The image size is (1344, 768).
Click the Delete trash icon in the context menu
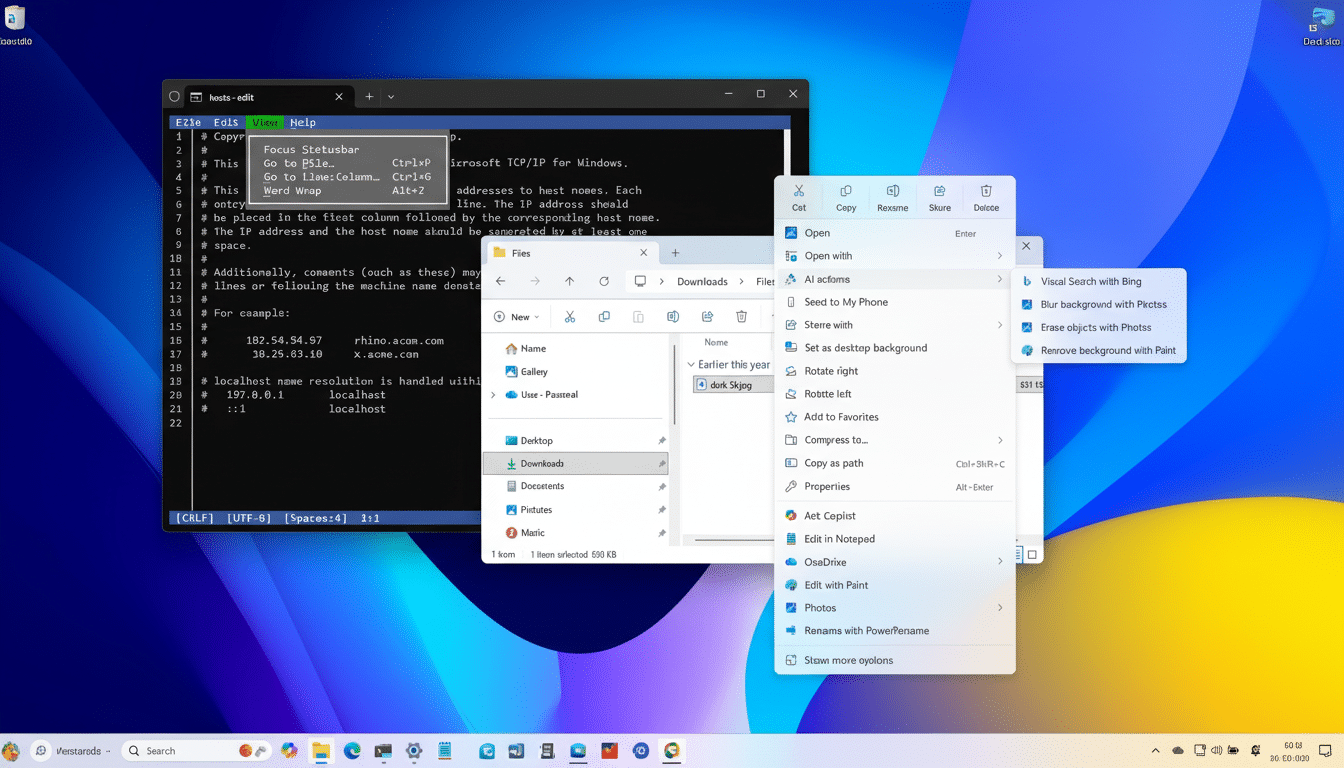(x=985, y=197)
